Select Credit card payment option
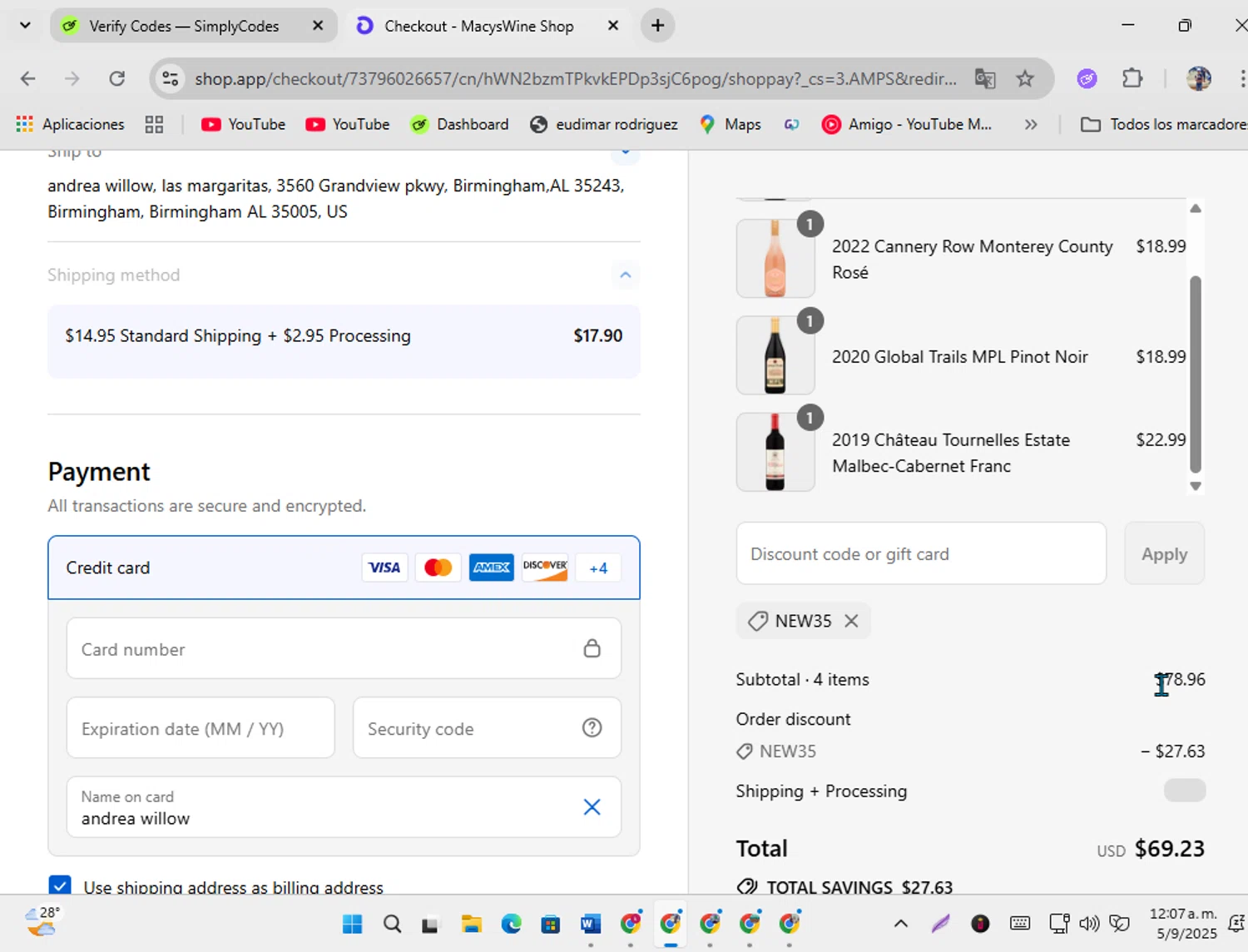The width and height of the screenshot is (1248, 952). (344, 568)
